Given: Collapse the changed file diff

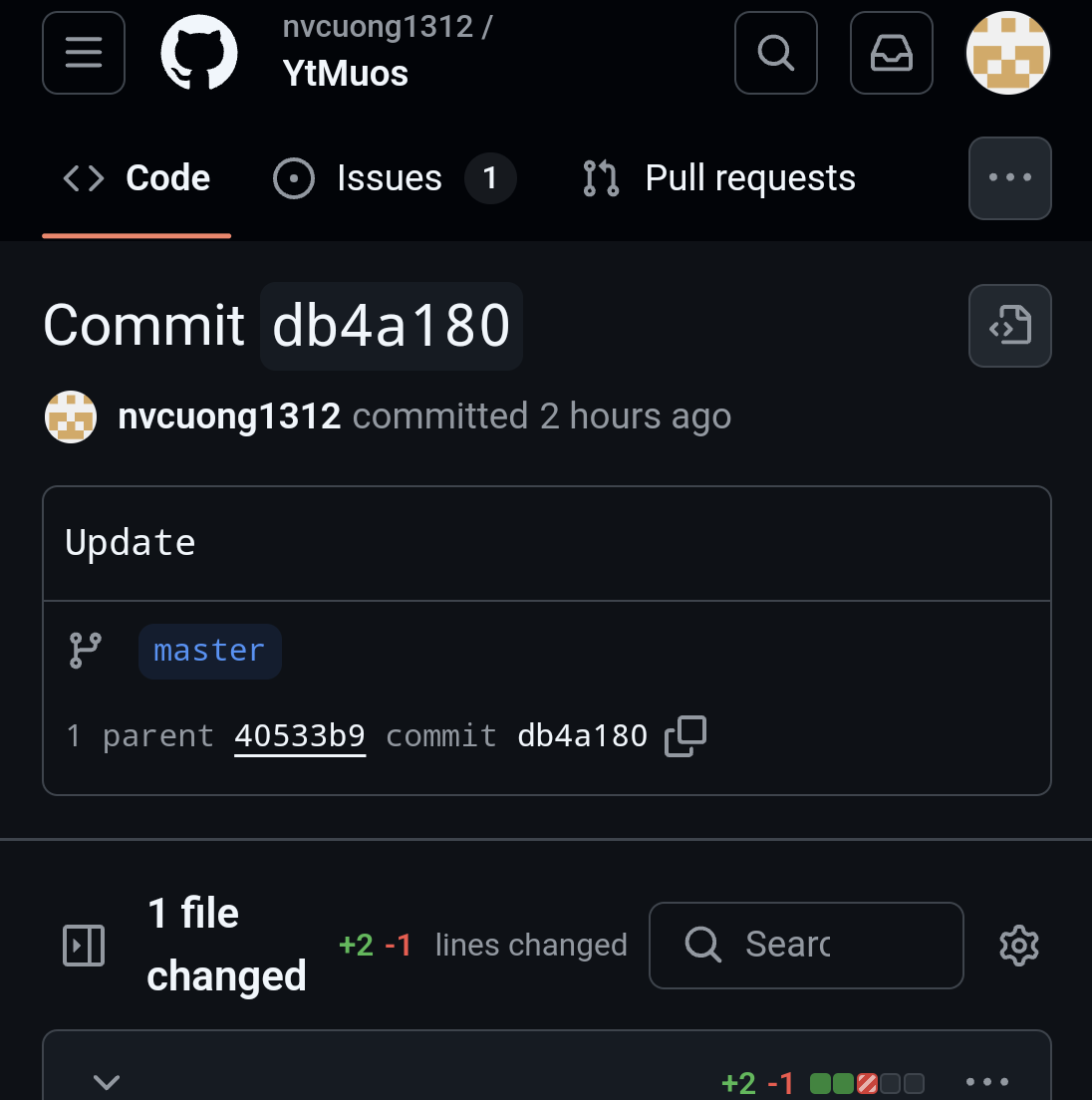Looking at the screenshot, I should coord(107,1082).
